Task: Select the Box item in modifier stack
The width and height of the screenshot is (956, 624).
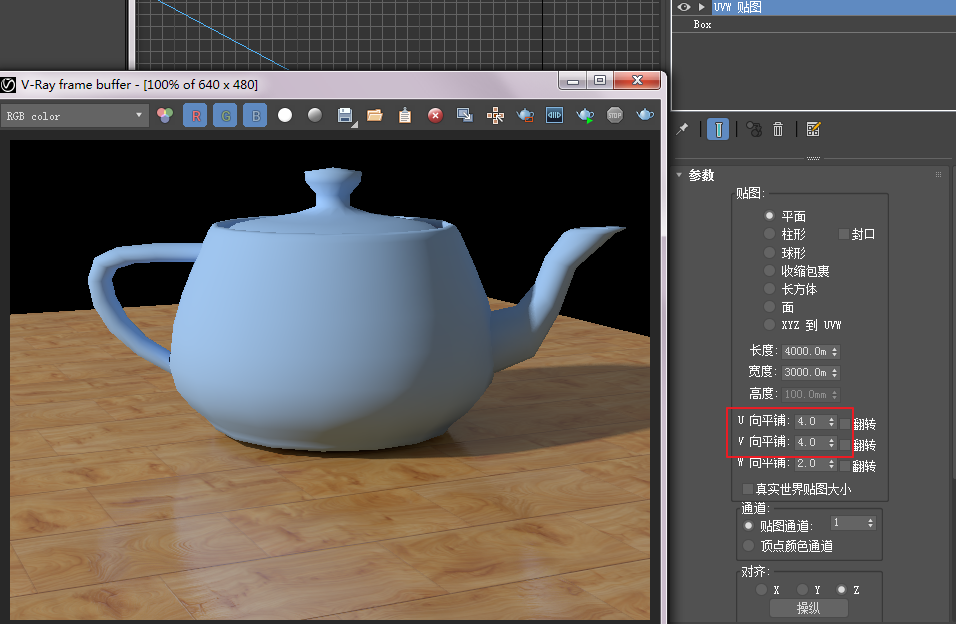Action: (x=702, y=25)
